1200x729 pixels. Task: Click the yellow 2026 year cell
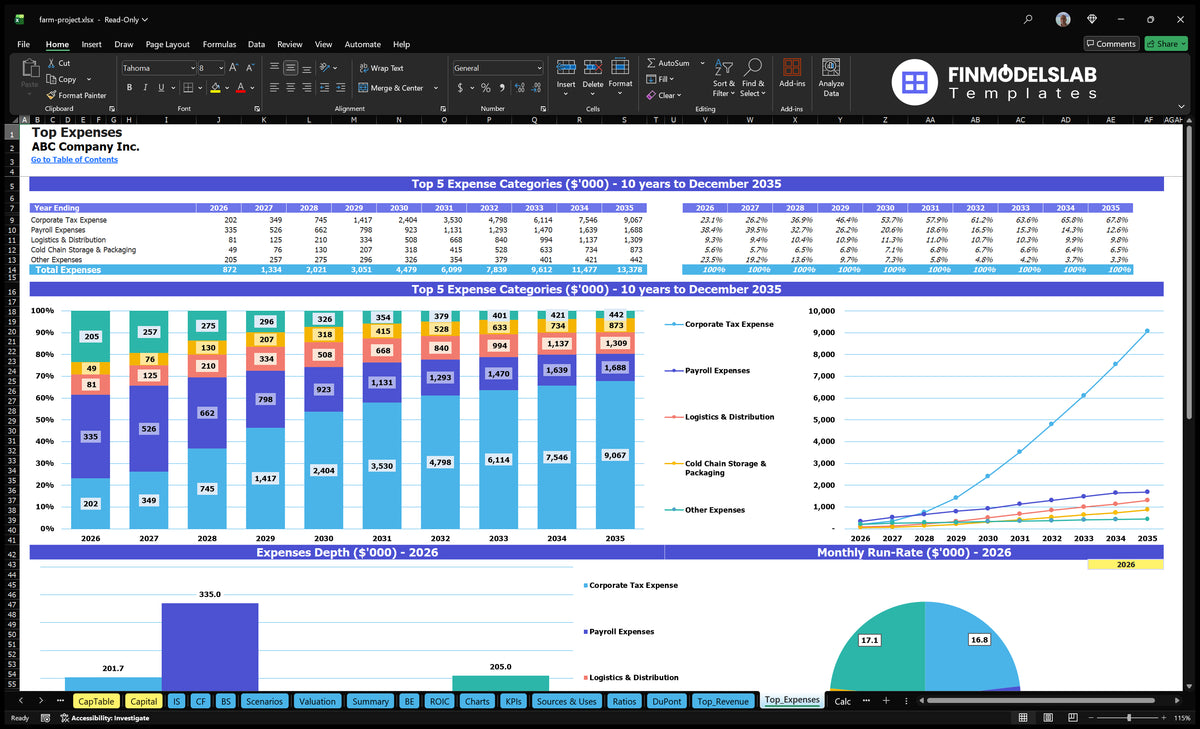(1125, 565)
